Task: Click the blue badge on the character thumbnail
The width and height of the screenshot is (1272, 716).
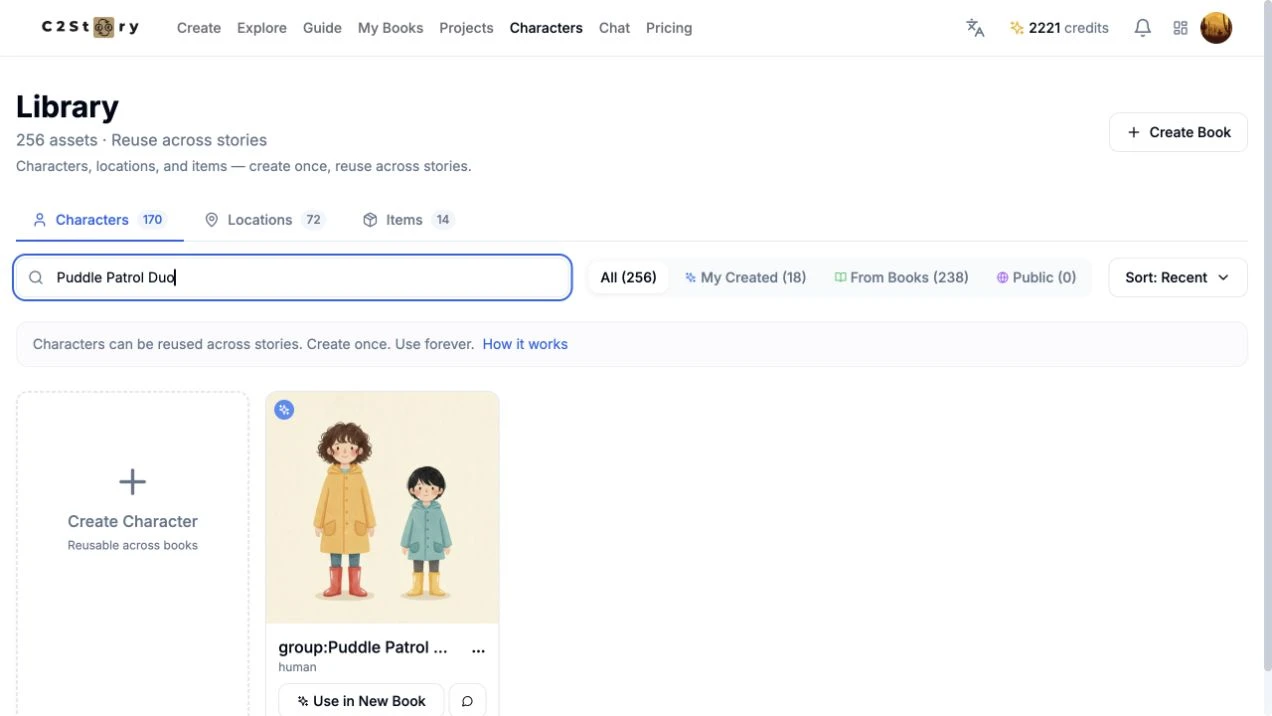Action: (284, 409)
